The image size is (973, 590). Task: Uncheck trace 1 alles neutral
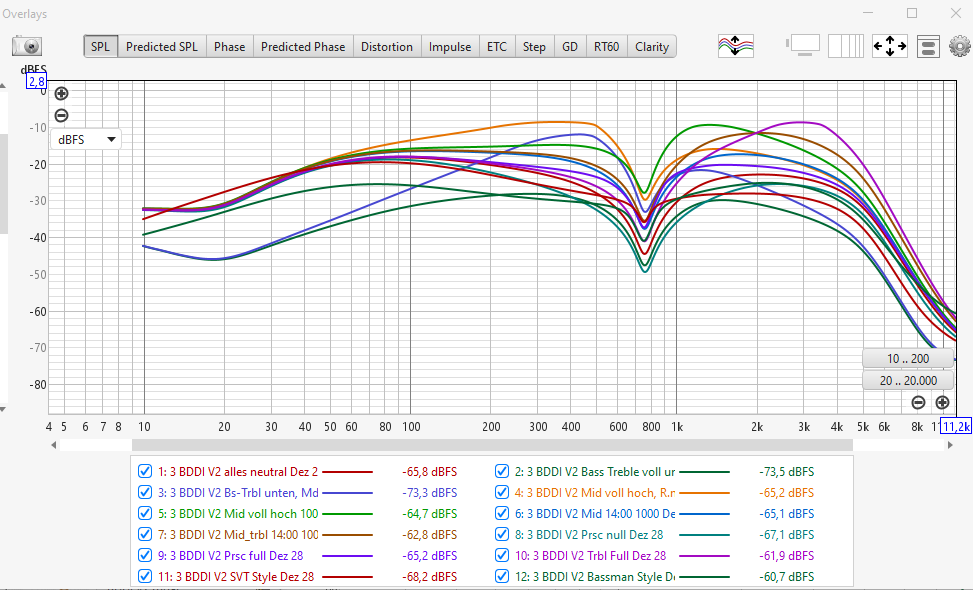pyautogui.click(x=145, y=470)
